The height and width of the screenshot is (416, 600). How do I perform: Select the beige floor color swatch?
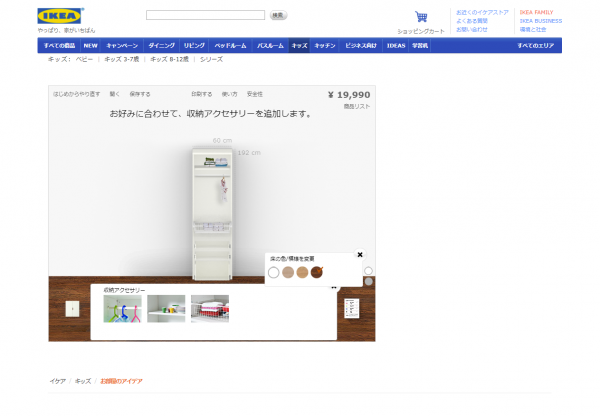288,272
